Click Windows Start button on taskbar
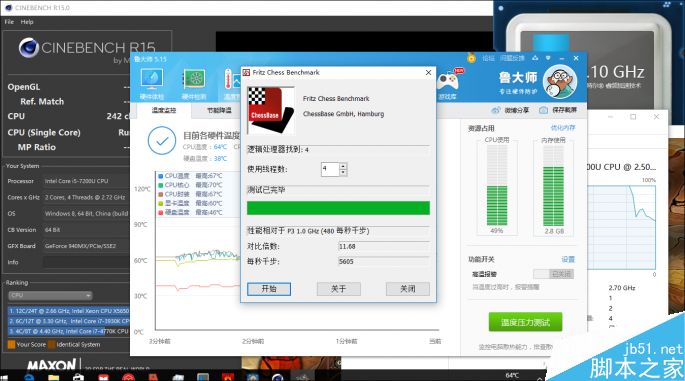The image size is (685, 381). (x=4, y=377)
